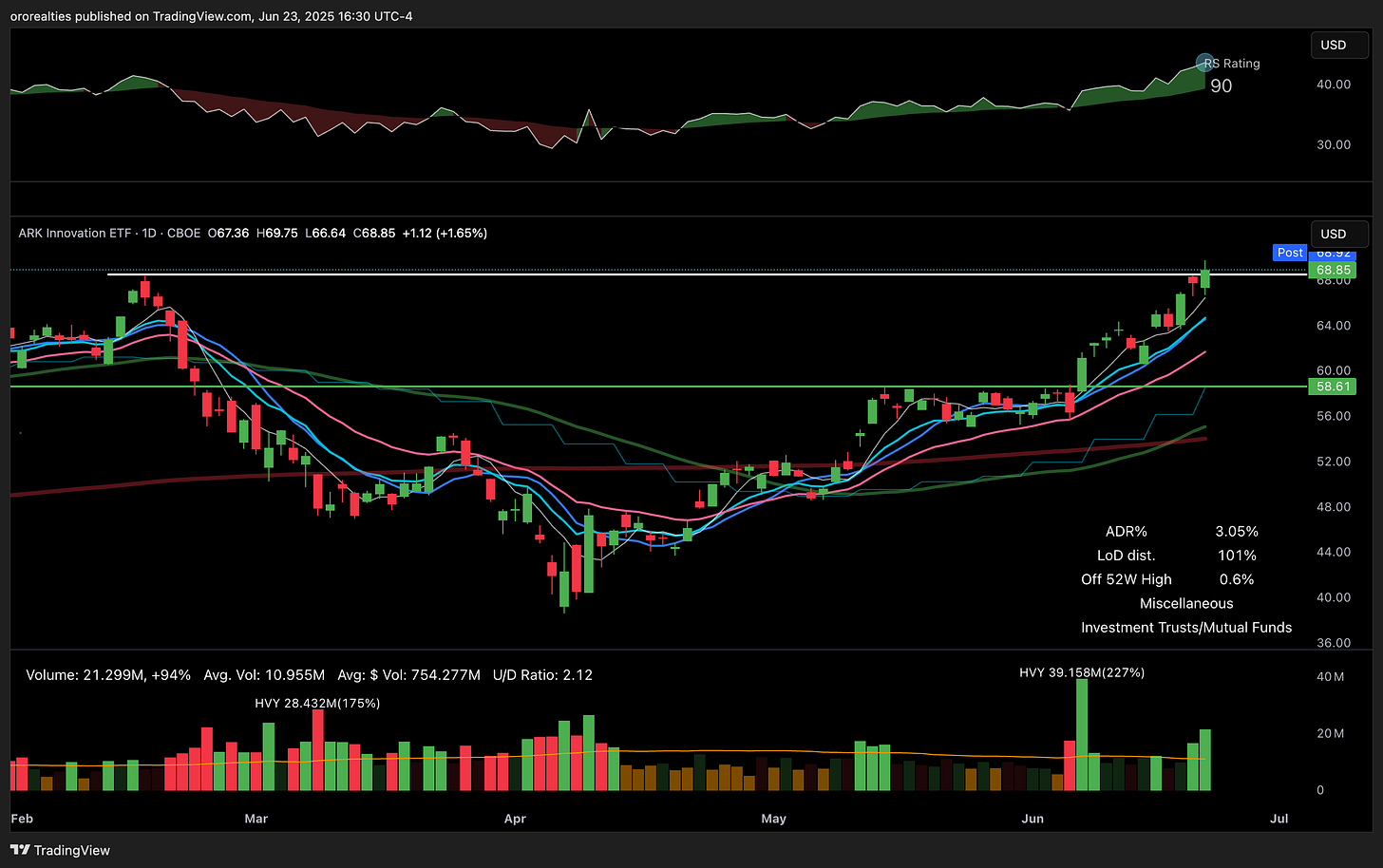This screenshot has height=868, width=1383.
Task: Click the RS Rating value 90
Action: (1222, 85)
